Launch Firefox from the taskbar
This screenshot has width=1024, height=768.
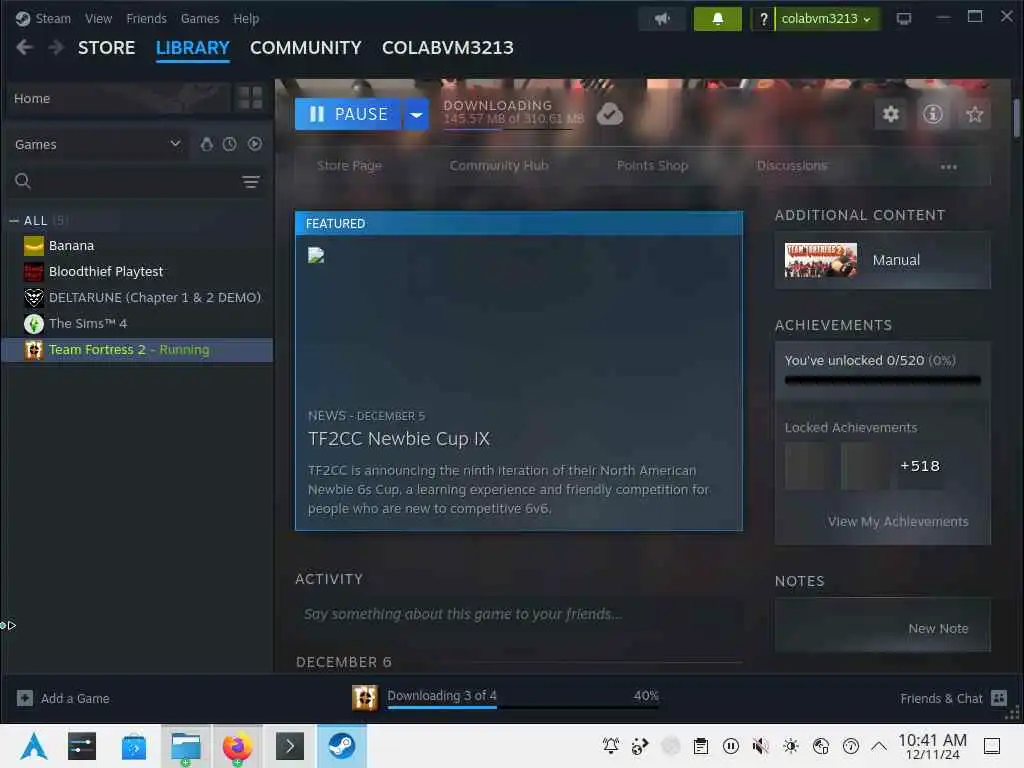[237, 746]
